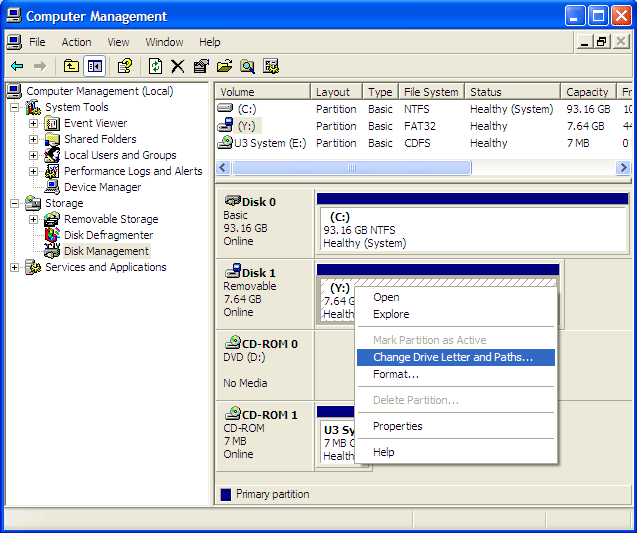This screenshot has height=533, width=637.
Task: Expand Performance Logs and Alerts node
Action: pos(33,171)
